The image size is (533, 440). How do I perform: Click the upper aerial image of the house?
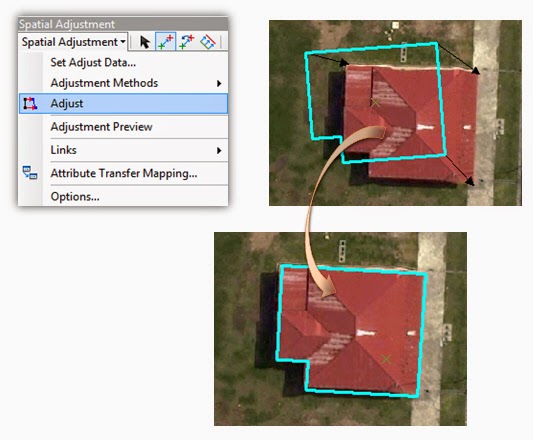395,113
